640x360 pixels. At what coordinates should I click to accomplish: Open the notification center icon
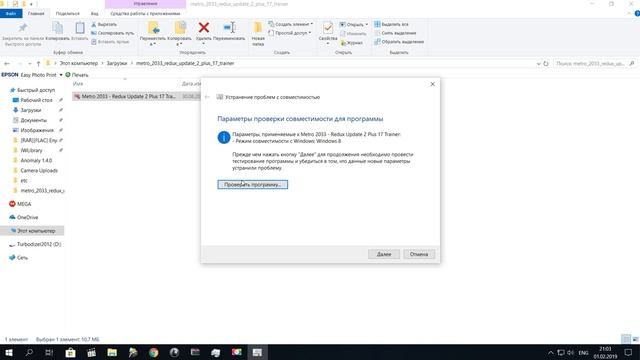point(628,352)
